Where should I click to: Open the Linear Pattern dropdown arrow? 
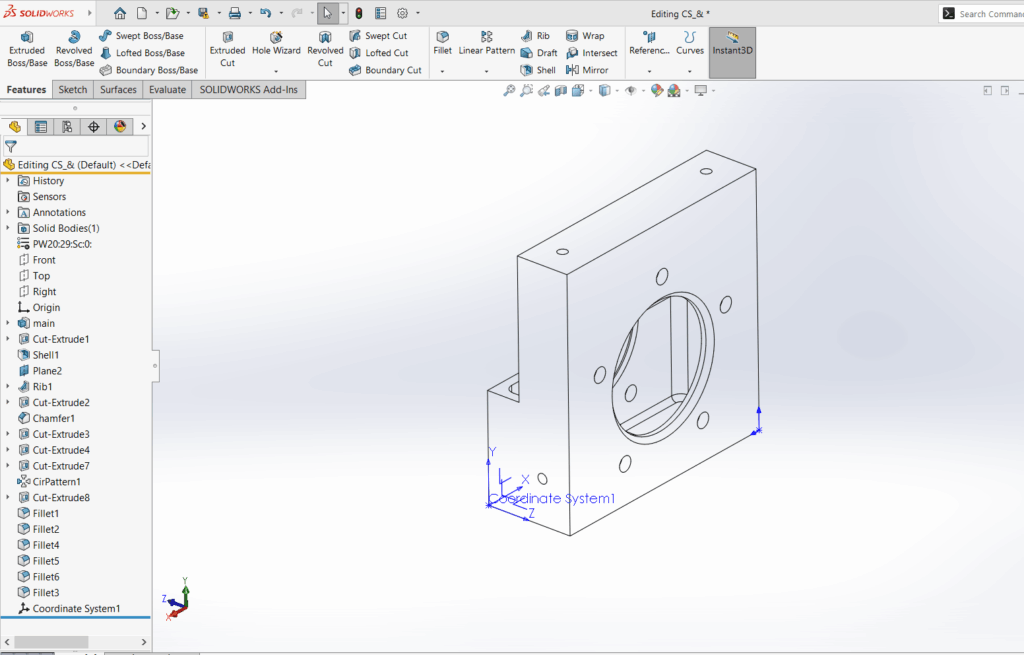click(x=487, y=71)
